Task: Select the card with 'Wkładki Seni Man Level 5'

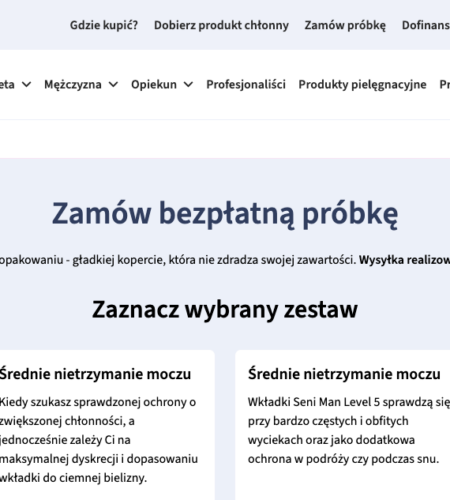Action: 343,425
